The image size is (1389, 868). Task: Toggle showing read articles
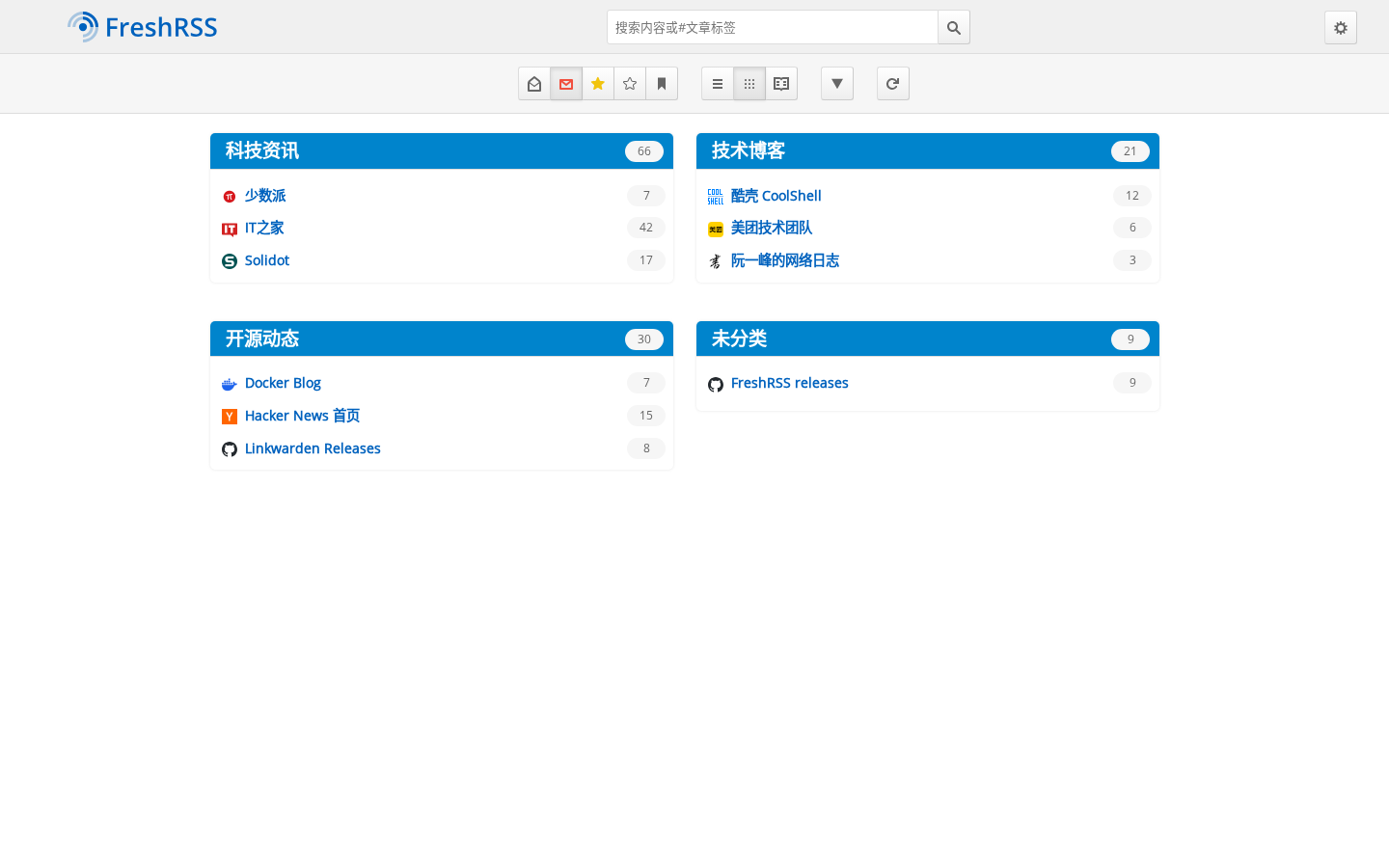coord(534,84)
